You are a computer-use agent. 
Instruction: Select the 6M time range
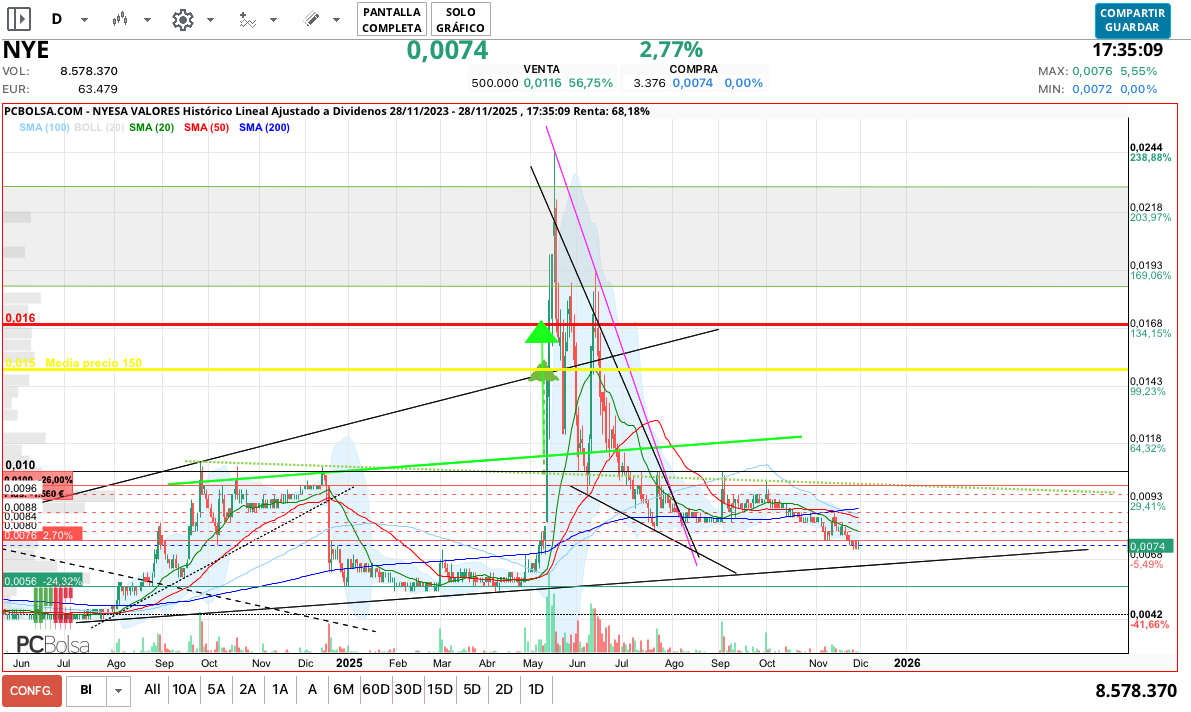coord(343,690)
